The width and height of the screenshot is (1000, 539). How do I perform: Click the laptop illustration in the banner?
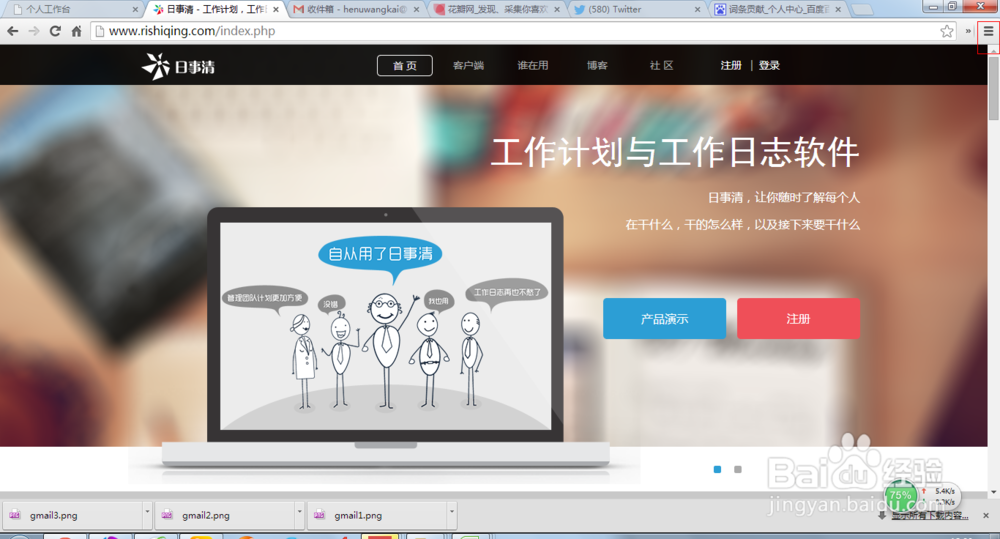(385, 338)
